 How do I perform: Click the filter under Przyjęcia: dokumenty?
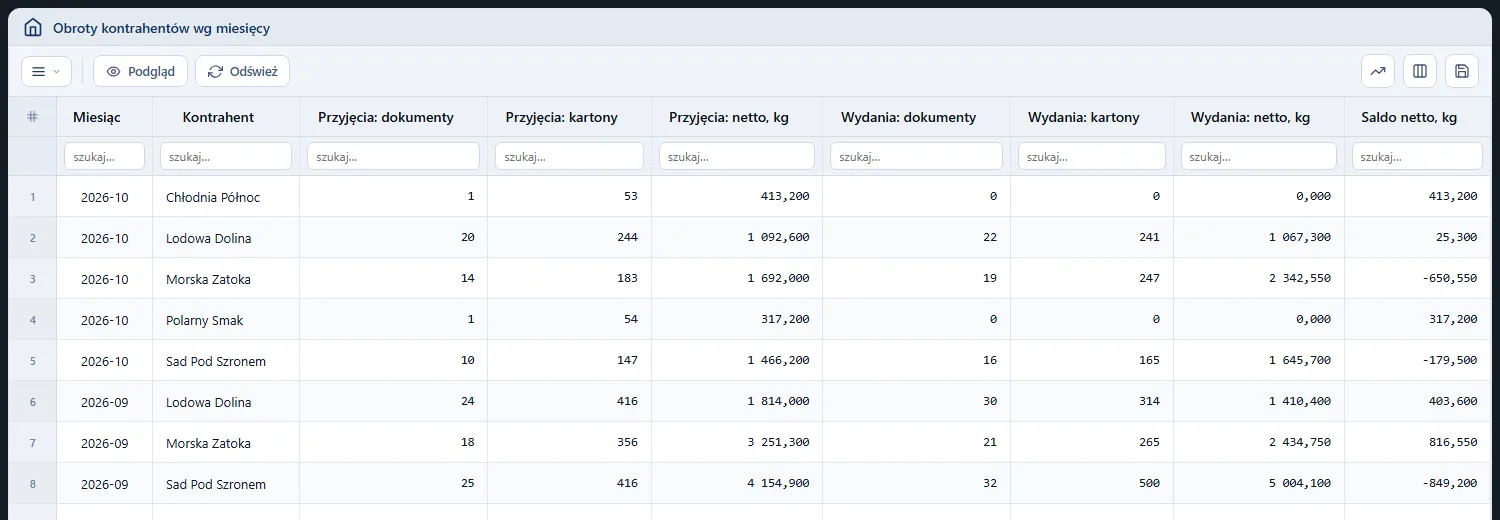click(393, 156)
